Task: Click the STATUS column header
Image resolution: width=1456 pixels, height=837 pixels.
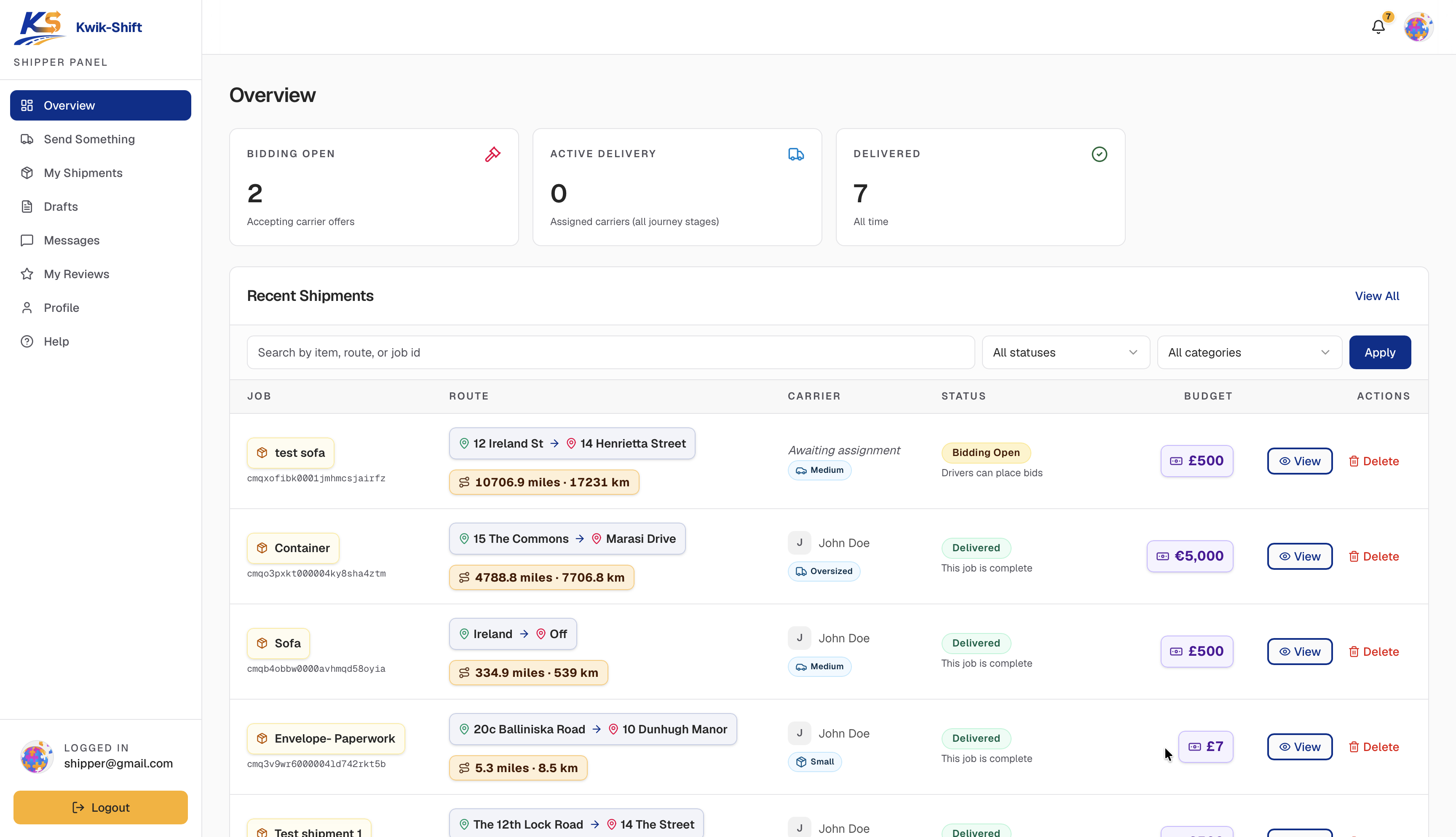Action: (x=964, y=396)
